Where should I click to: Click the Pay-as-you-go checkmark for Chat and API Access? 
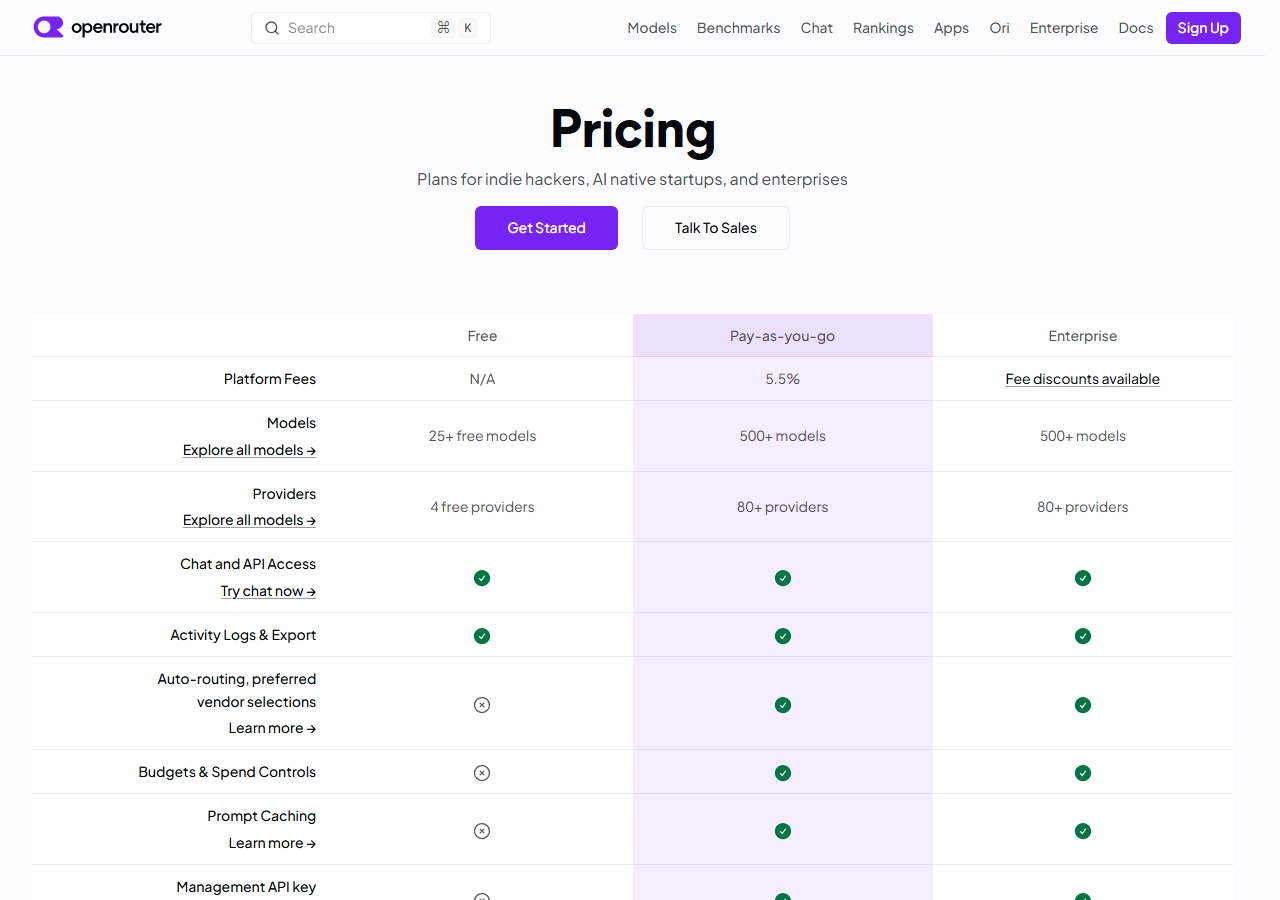point(783,578)
